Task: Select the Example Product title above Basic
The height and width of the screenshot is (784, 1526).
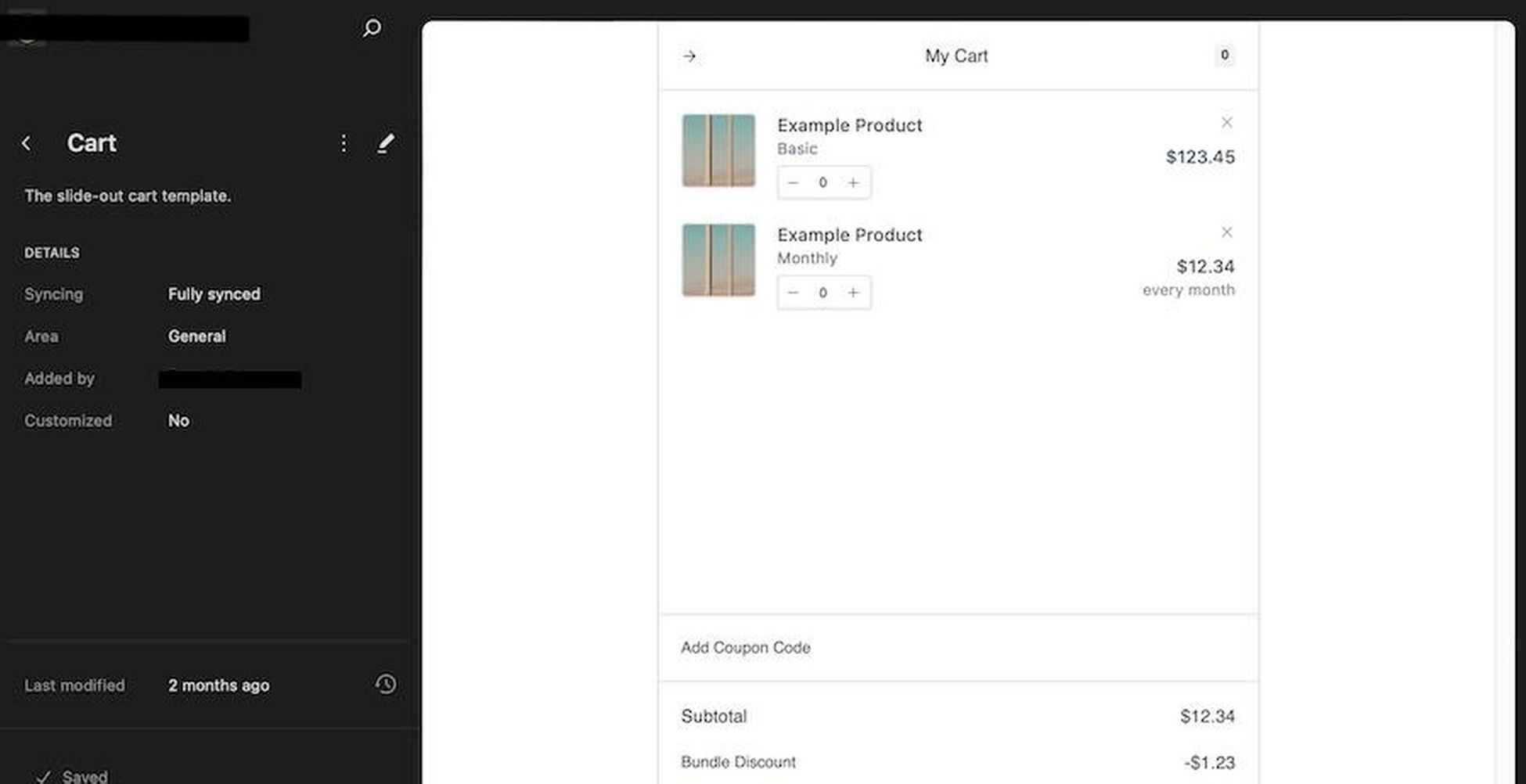Action: point(850,125)
